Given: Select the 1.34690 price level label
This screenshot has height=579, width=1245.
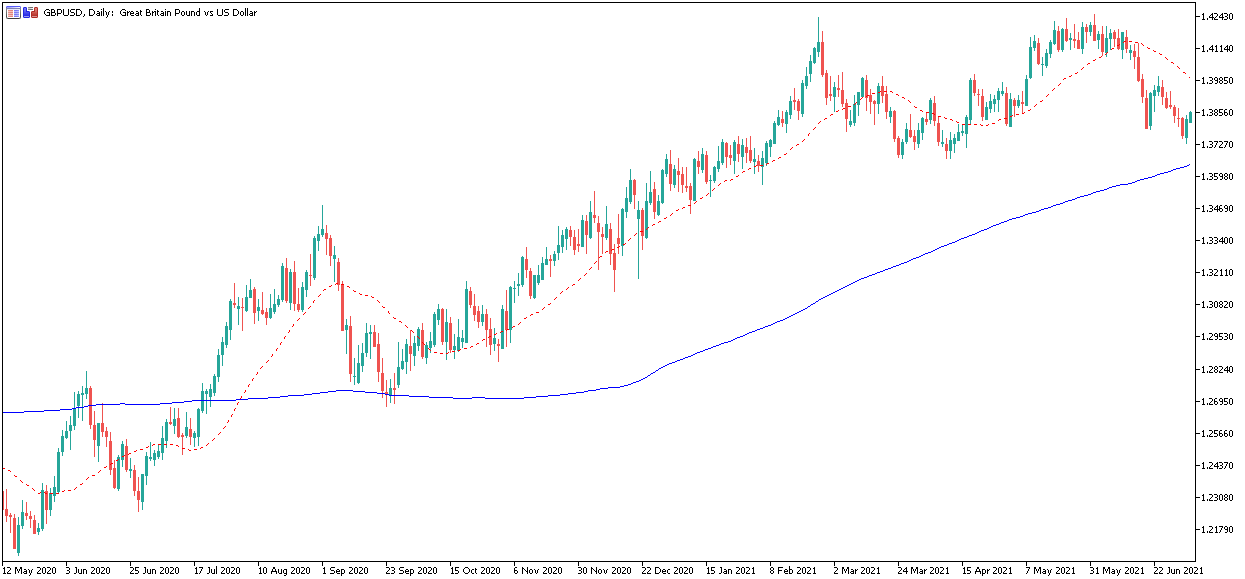Looking at the screenshot, I should (1217, 208).
